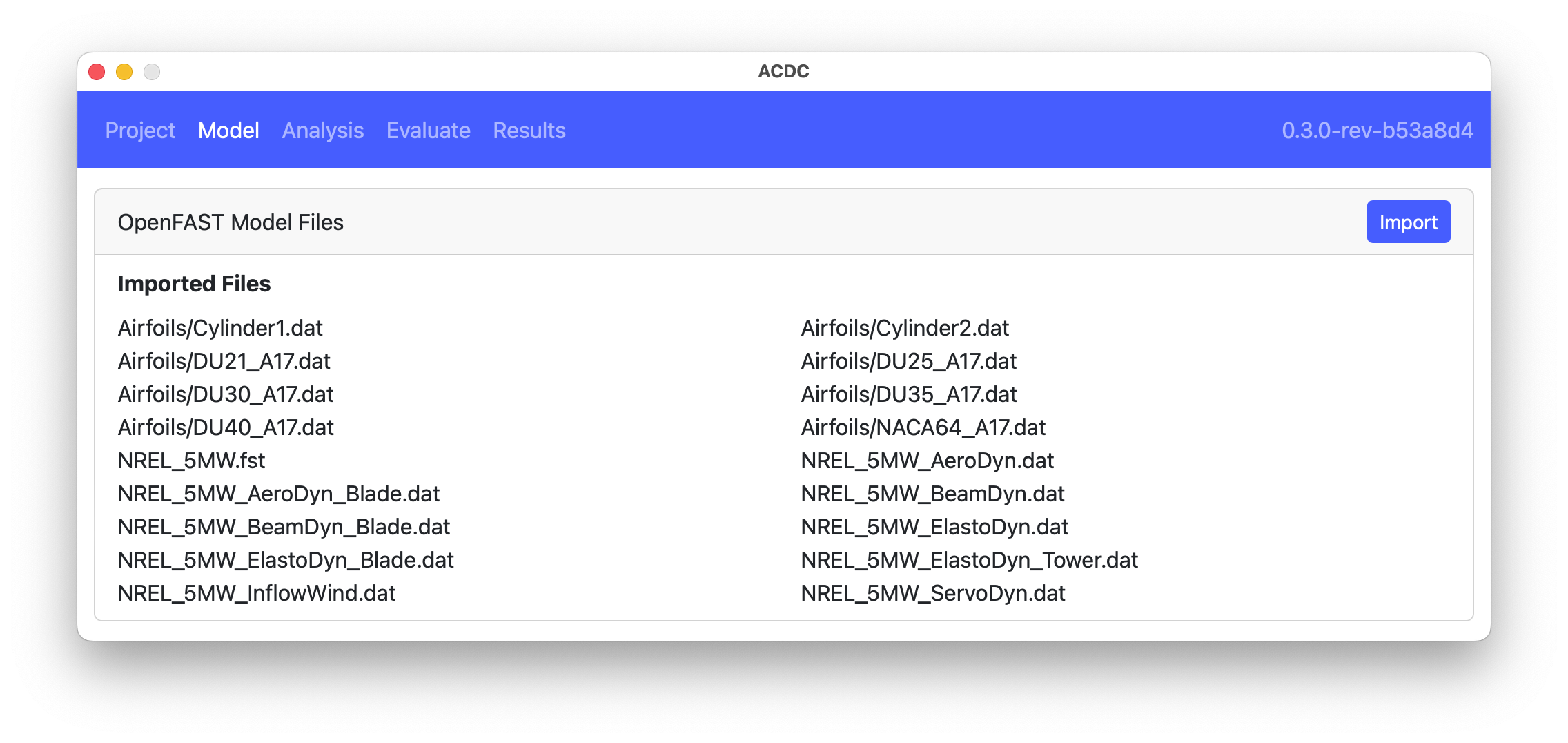Click NREL_5MW_ElastoDyn_Blade.dat file name
Screen dimensions: 1568x743
coord(286,559)
